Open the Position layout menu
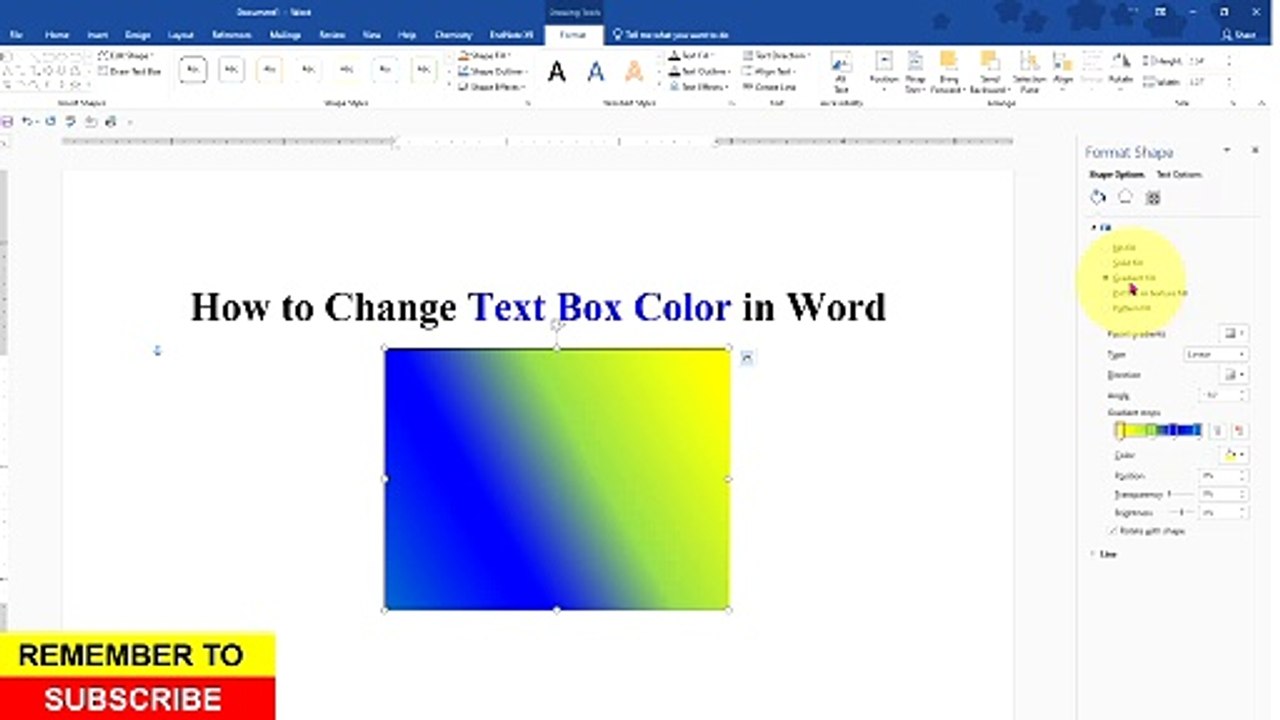 pos(884,72)
